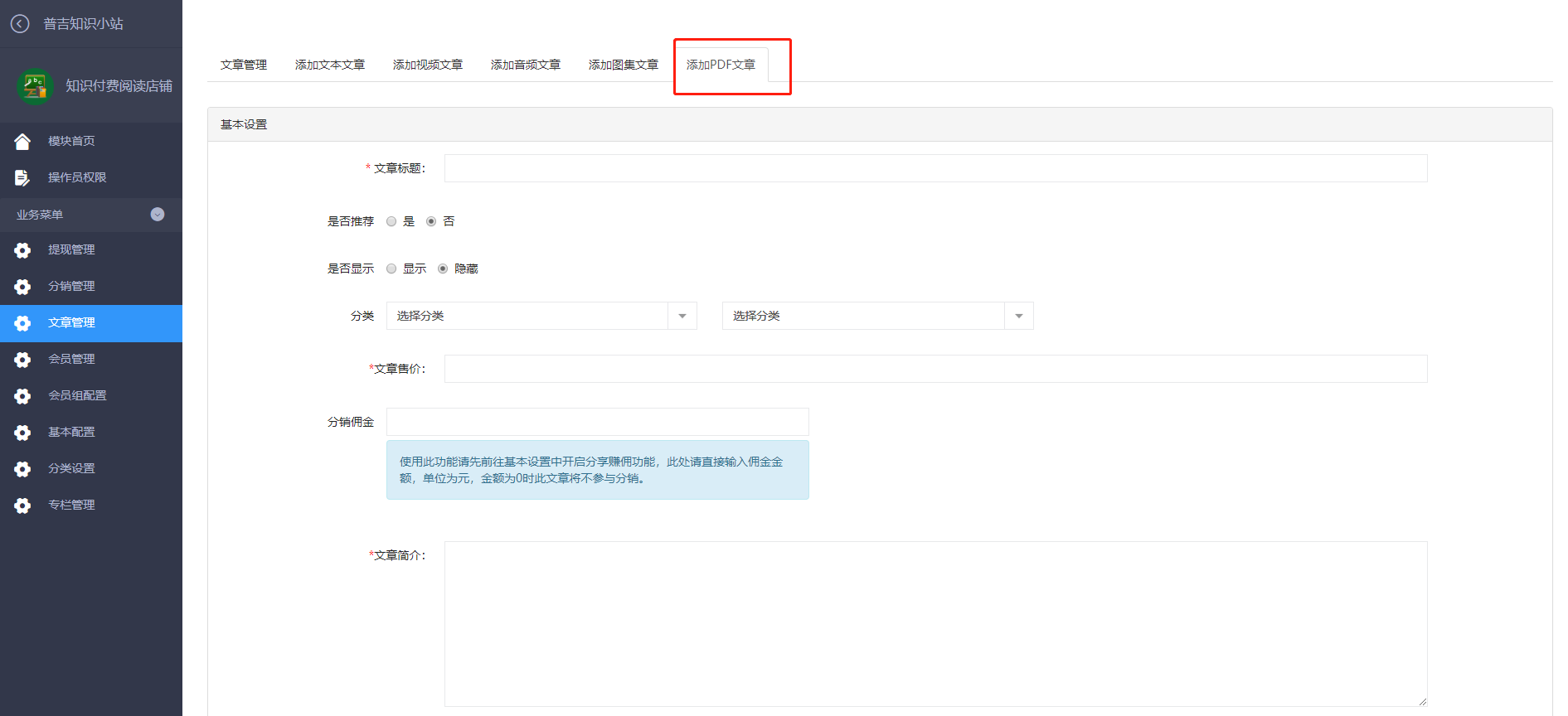Viewport: 1568px width, 716px height.
Task: Open 会员组配置 menu entry
Action: pos(91,395)
